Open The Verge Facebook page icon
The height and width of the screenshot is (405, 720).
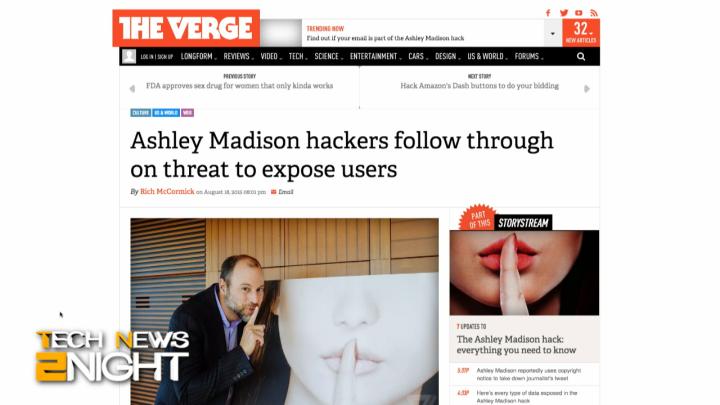(548, 13)
